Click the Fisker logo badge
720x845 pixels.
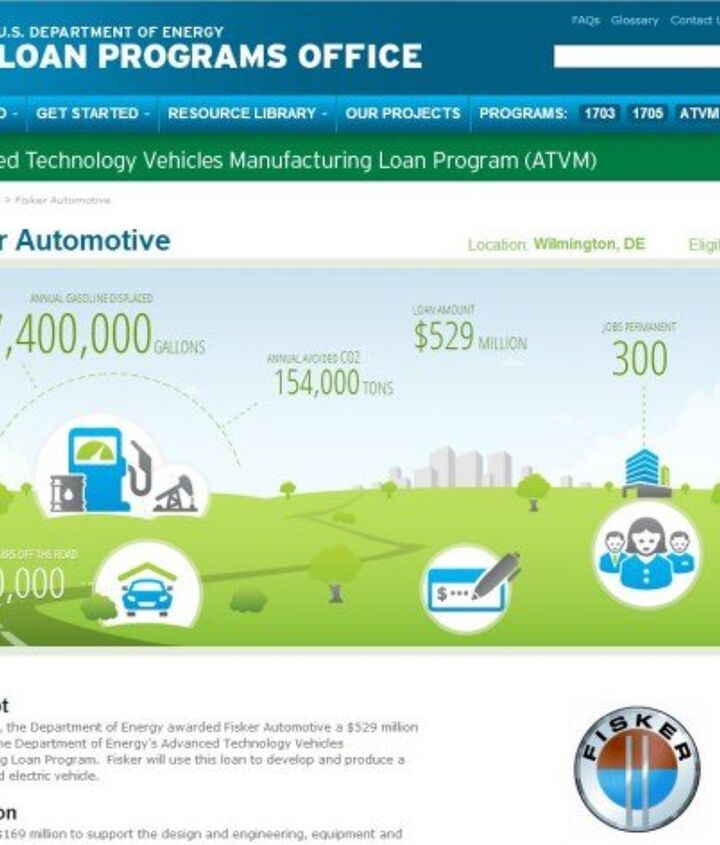tap(636, 767)
